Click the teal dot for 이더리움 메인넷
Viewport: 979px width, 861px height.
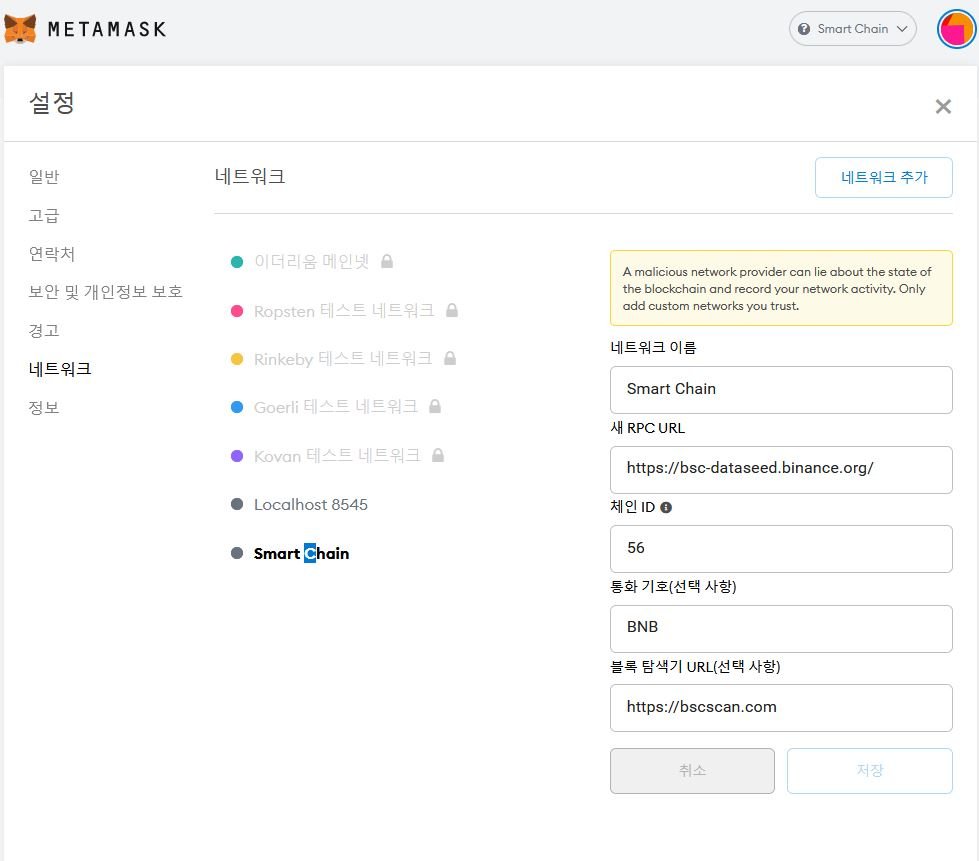(237, 262)
